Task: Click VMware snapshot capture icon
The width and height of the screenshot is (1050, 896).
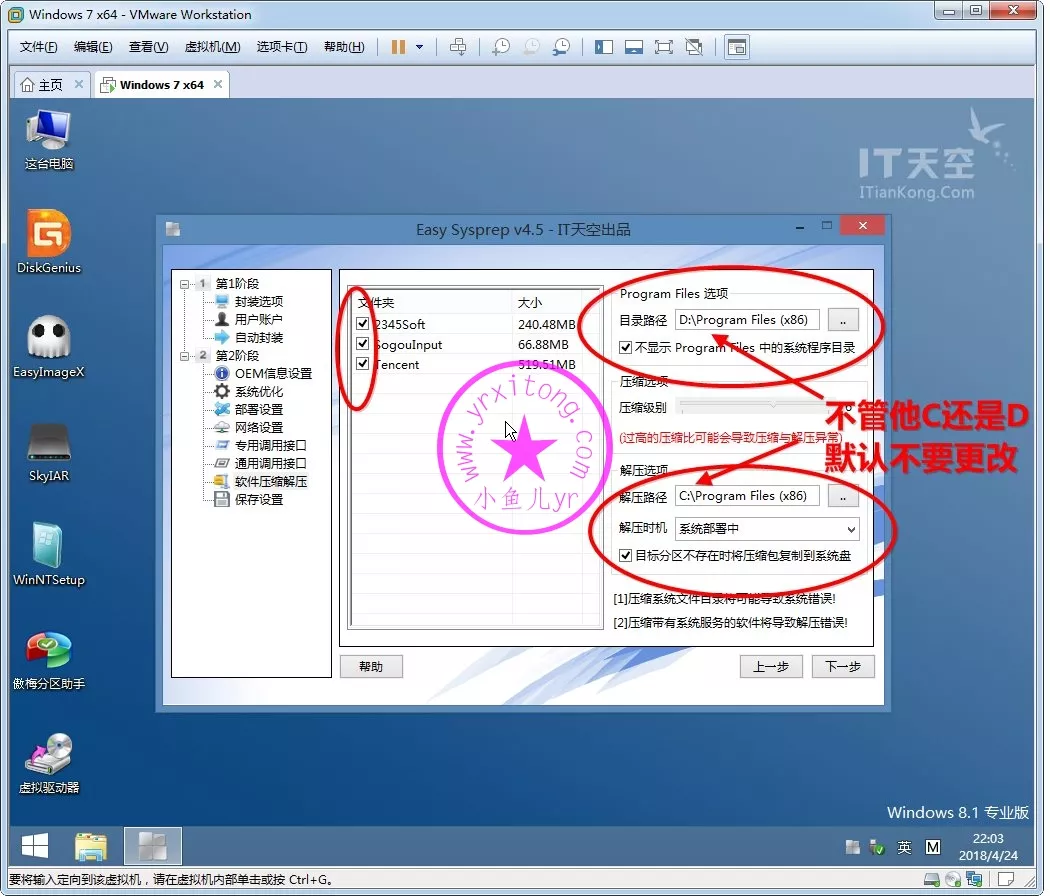Action: pyautogui.click(x=501, y=47)
